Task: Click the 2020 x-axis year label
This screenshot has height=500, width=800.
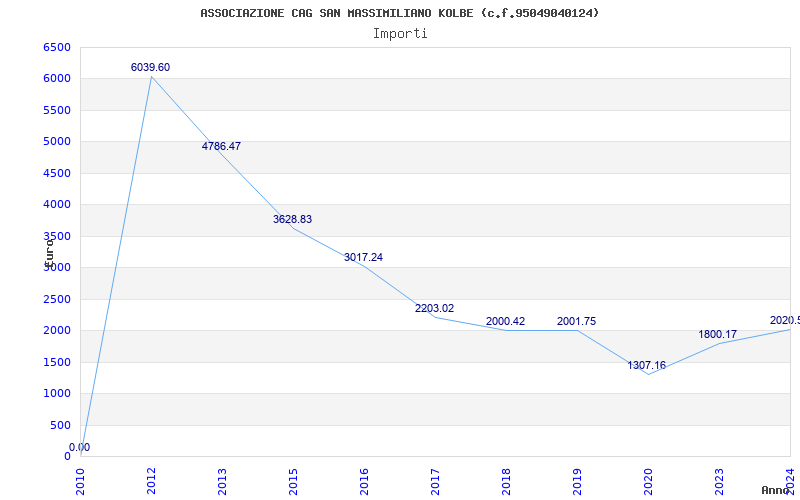Action: [x=648, y=482]
